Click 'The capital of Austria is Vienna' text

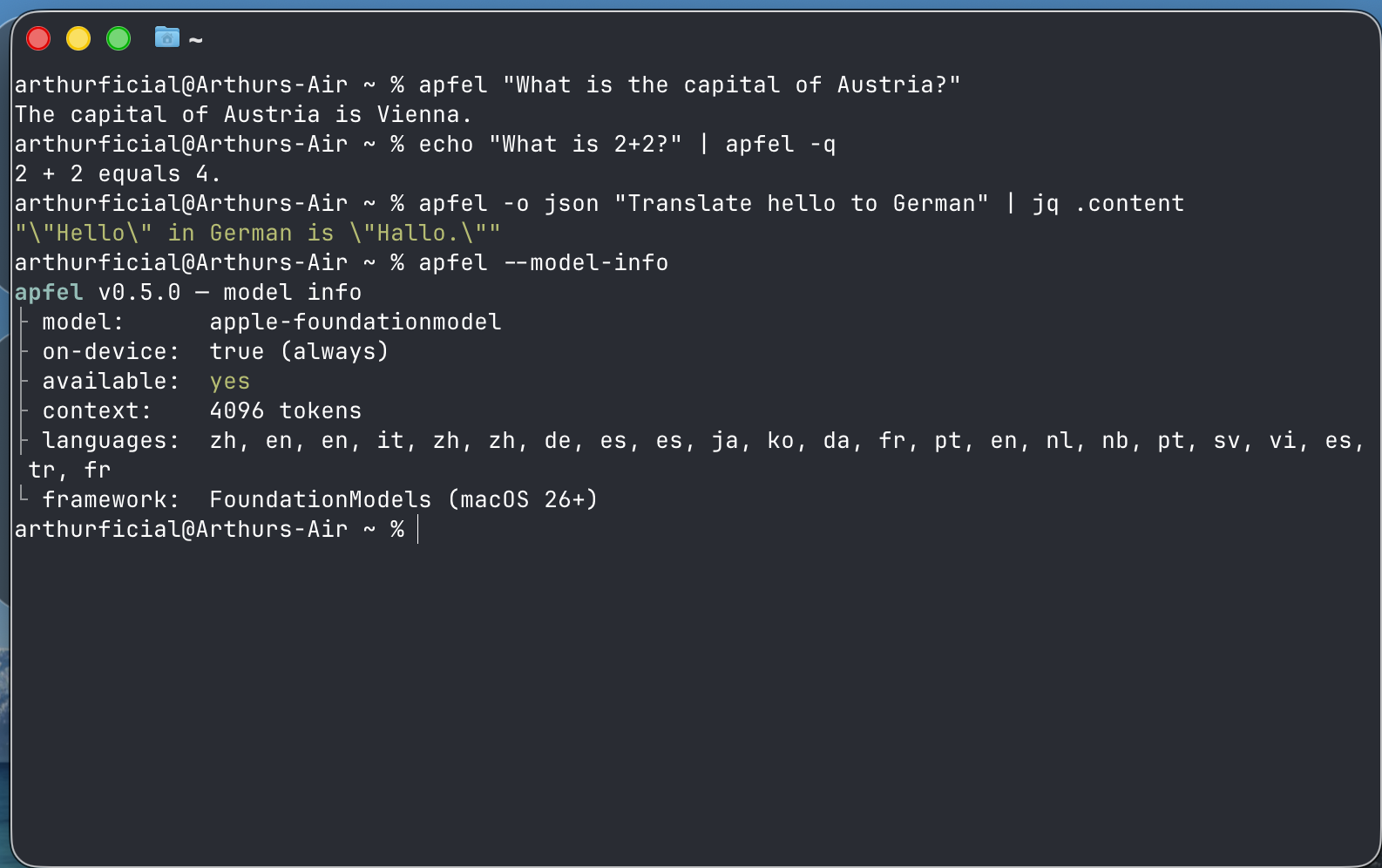coord(242,114)
